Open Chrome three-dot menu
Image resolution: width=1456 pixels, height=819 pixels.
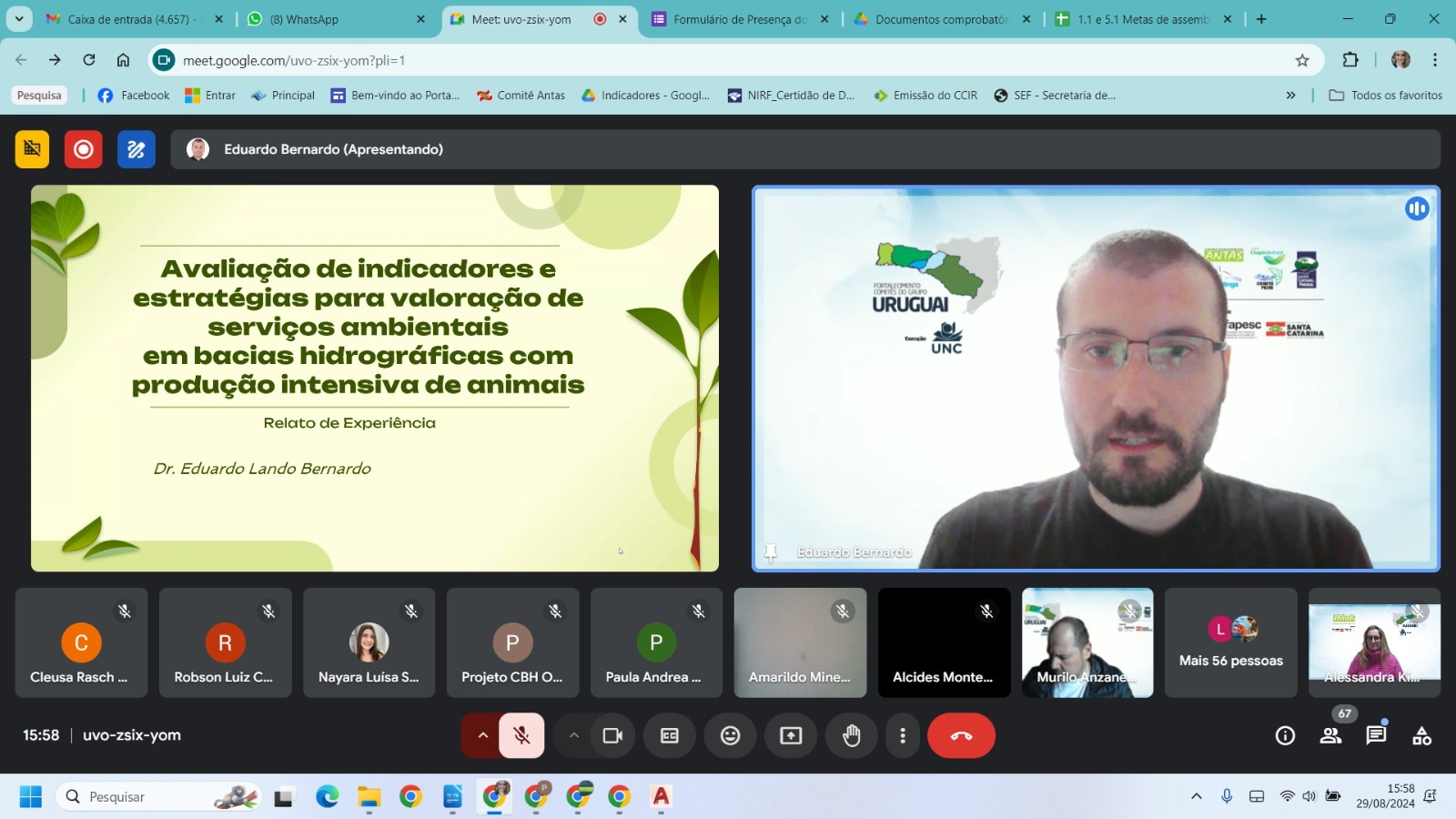(1435, 60)
